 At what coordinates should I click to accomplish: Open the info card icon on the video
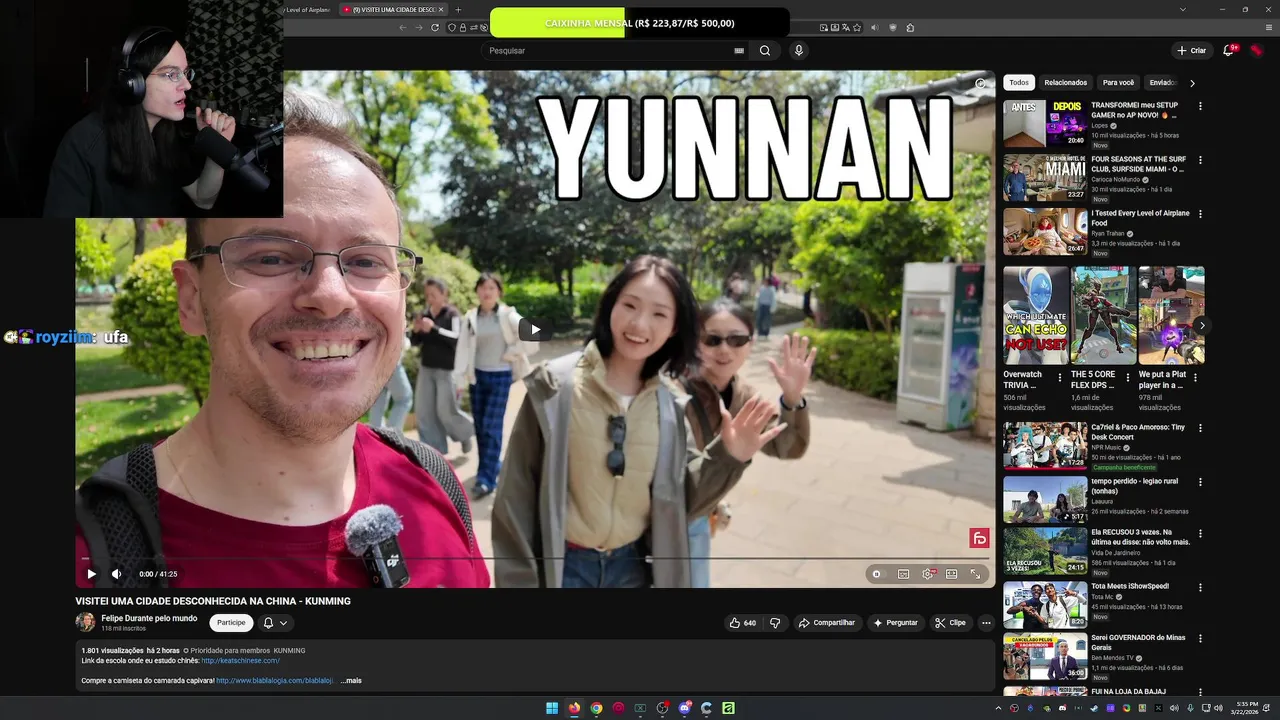pyautogui.click(x=980, y=84)
